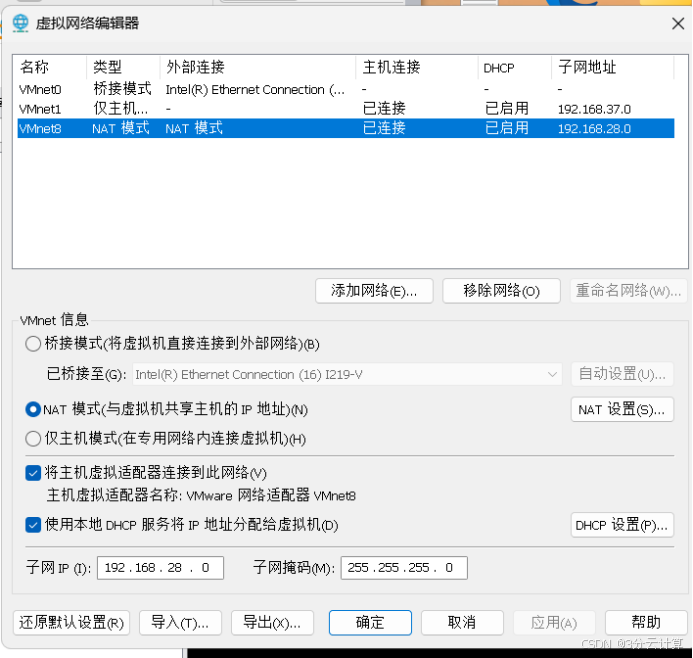
Task: Close the 虚拟网络编辑器 dialog
Action: pos(678,23)
